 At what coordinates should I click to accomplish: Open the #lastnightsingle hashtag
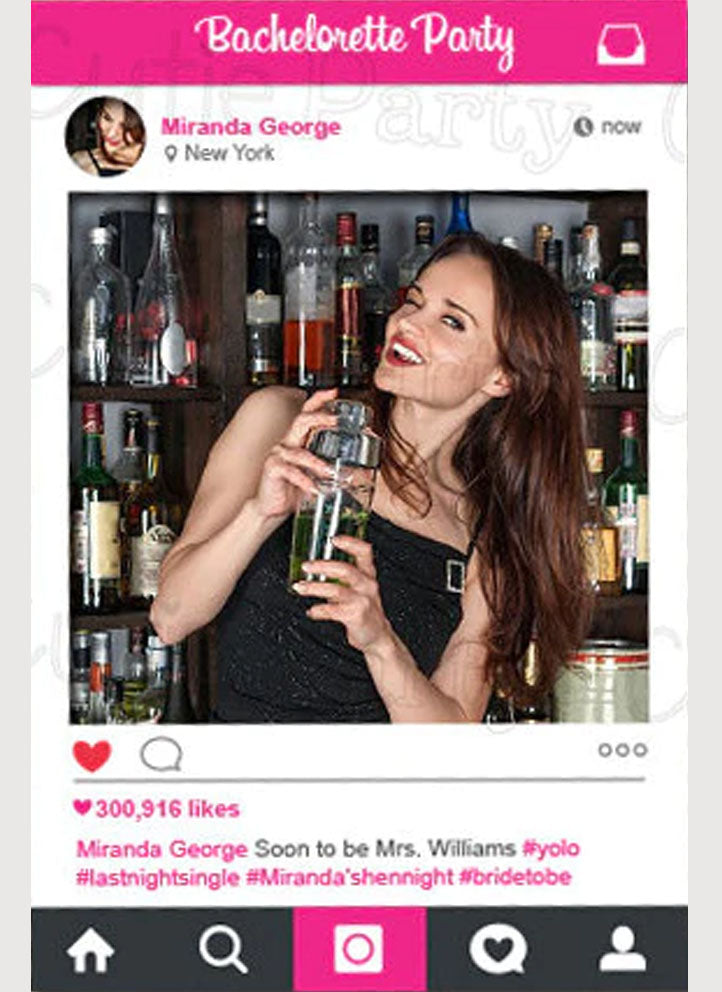point(158,877)
